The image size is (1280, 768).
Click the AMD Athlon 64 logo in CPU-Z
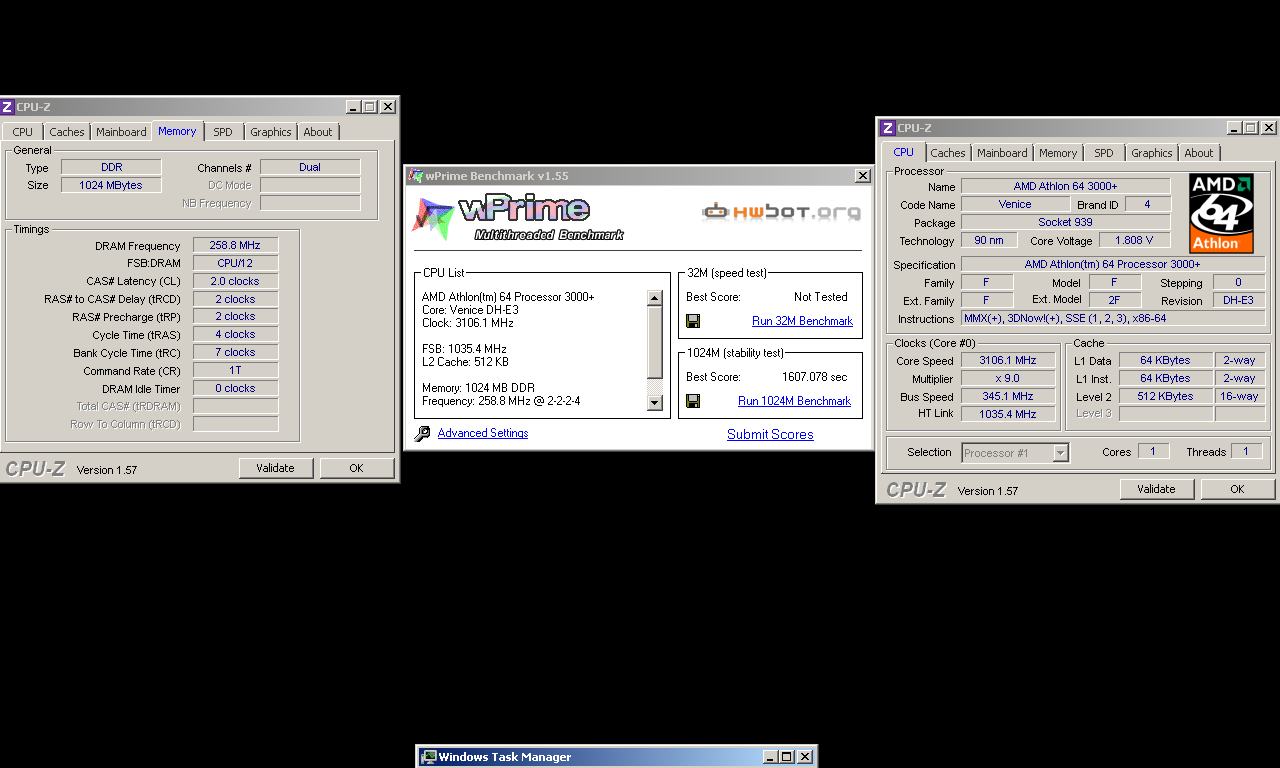(1221, 214)
